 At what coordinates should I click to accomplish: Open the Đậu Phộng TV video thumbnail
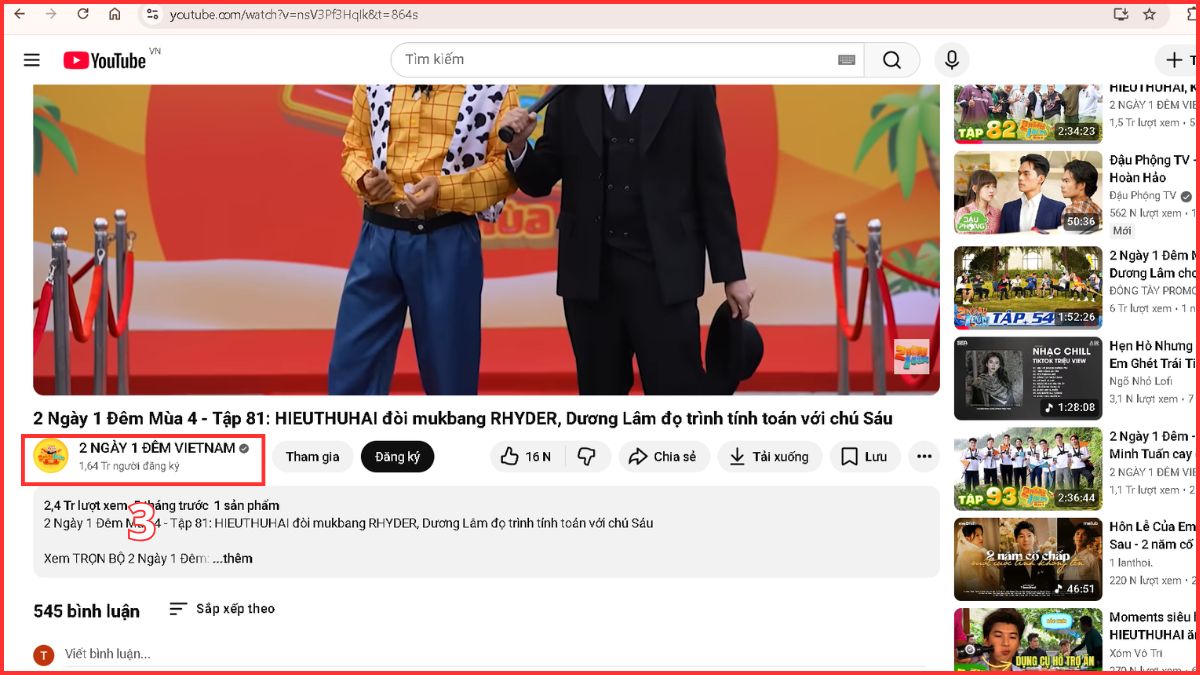(1027, 194)
